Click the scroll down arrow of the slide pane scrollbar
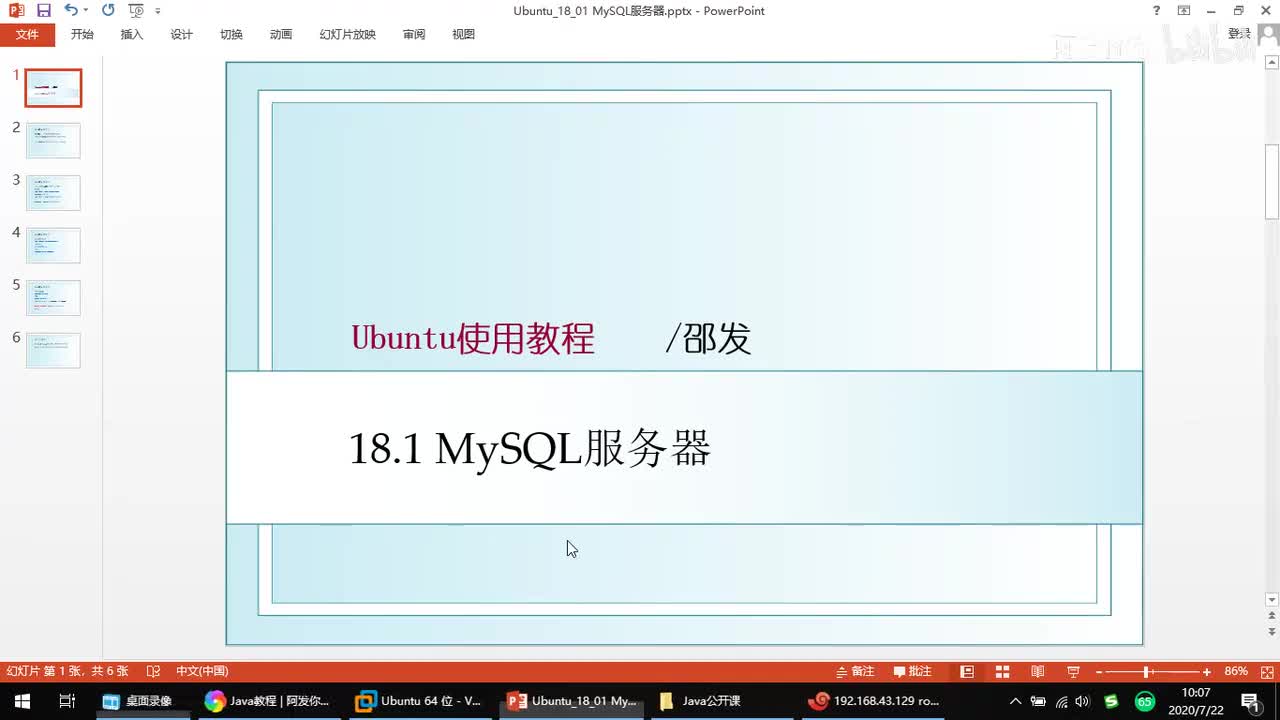The image size is (1280, 720). tap(1272, 600)
